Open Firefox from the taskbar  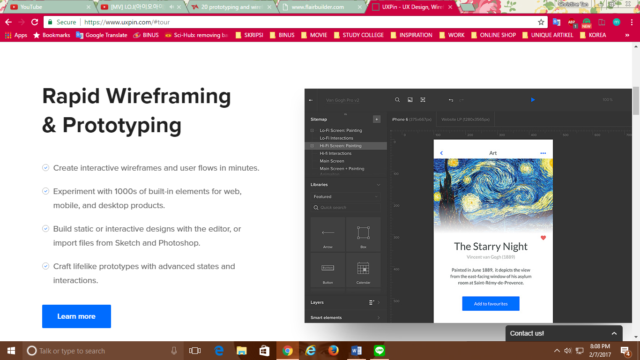(333, 351)
